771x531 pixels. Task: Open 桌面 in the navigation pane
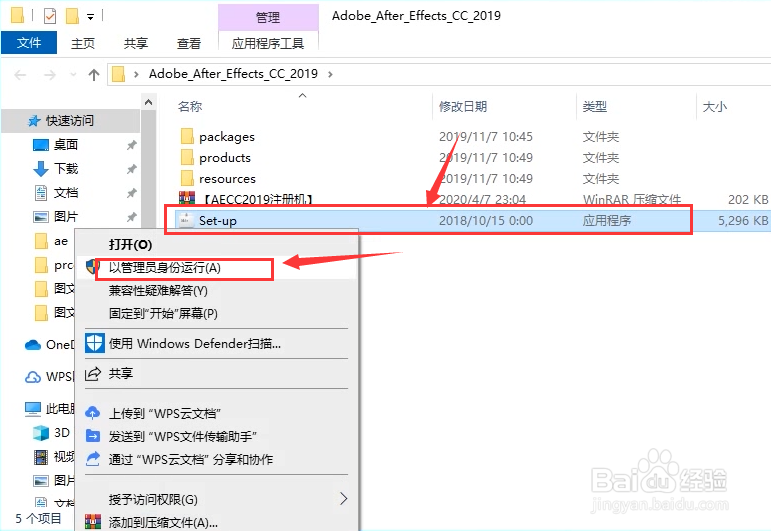(66, 145)
